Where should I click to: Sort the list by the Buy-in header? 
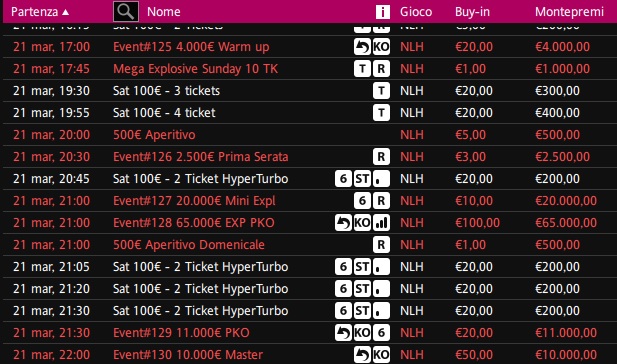(472, 12)
